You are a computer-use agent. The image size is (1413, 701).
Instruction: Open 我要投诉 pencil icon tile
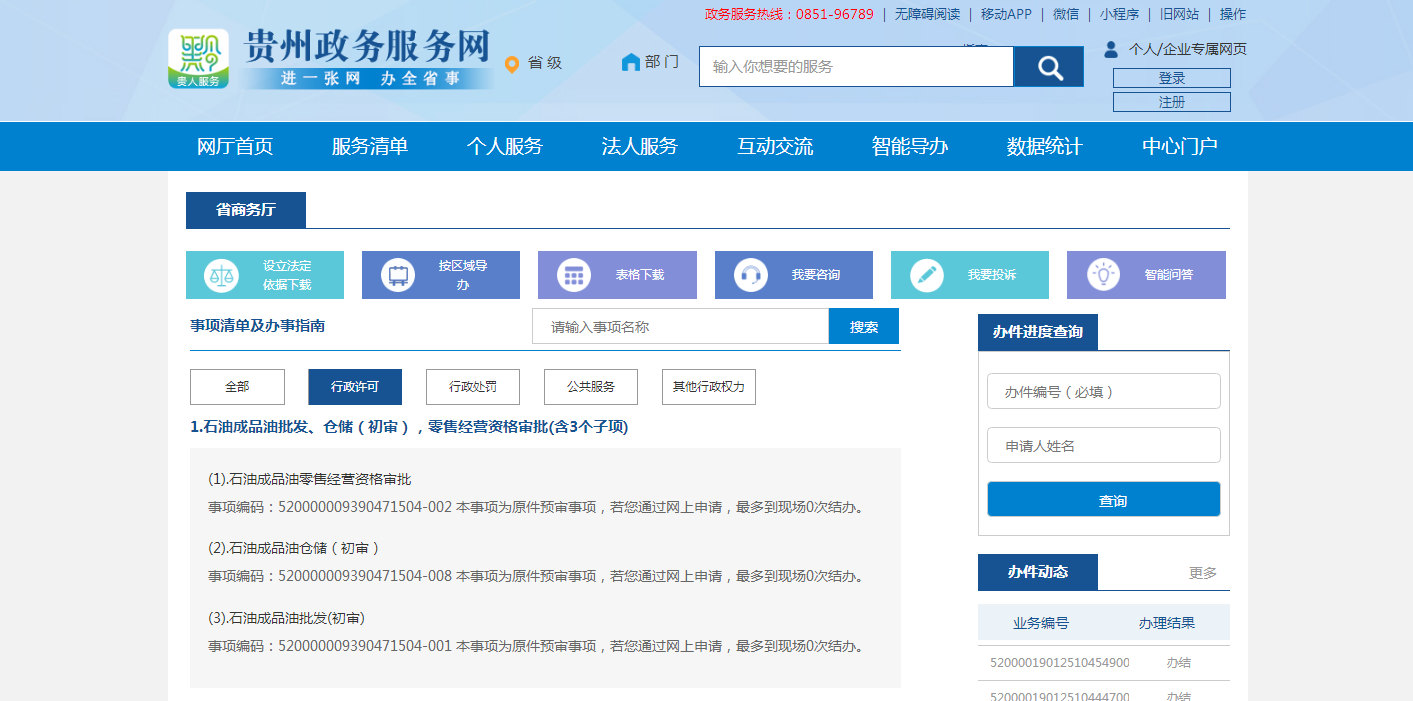coord(927,275)
